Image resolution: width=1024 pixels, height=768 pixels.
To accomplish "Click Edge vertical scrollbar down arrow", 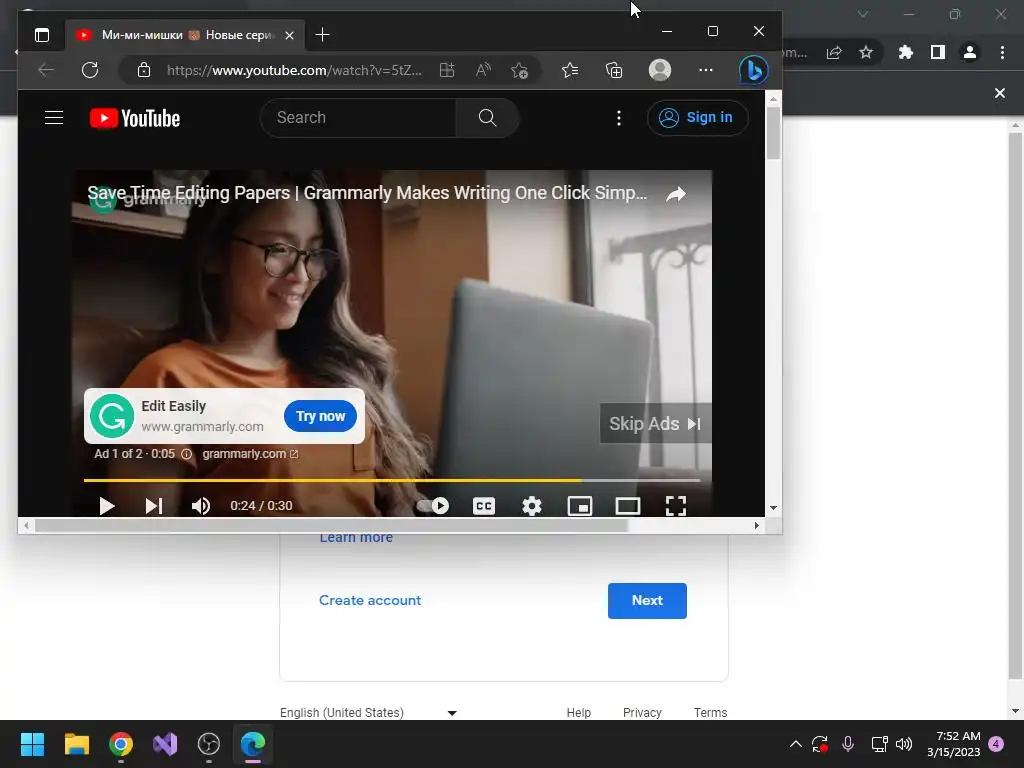I will click(x=773, y=507).
